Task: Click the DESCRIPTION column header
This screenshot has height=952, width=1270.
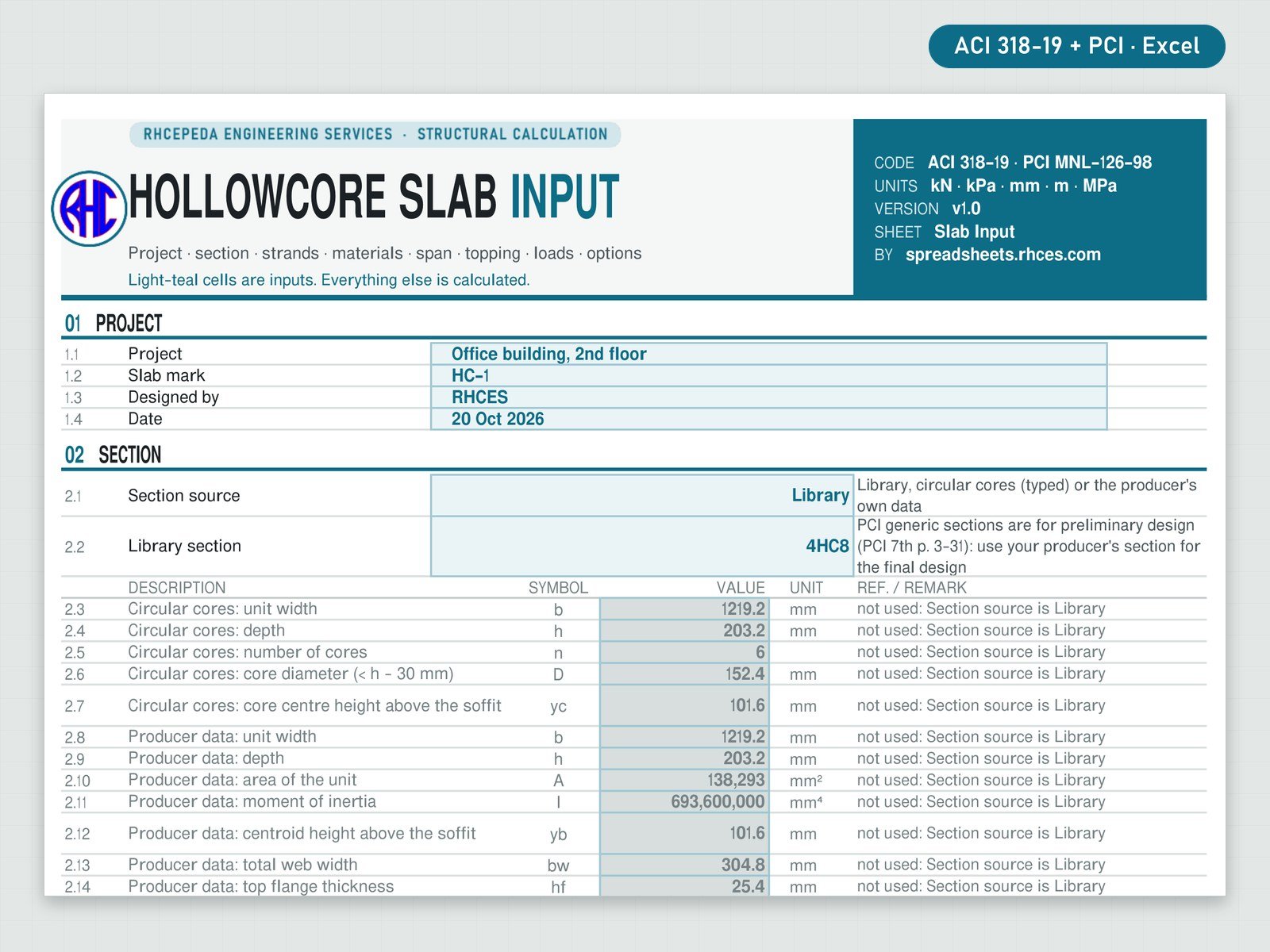Action: coord(177,588)
